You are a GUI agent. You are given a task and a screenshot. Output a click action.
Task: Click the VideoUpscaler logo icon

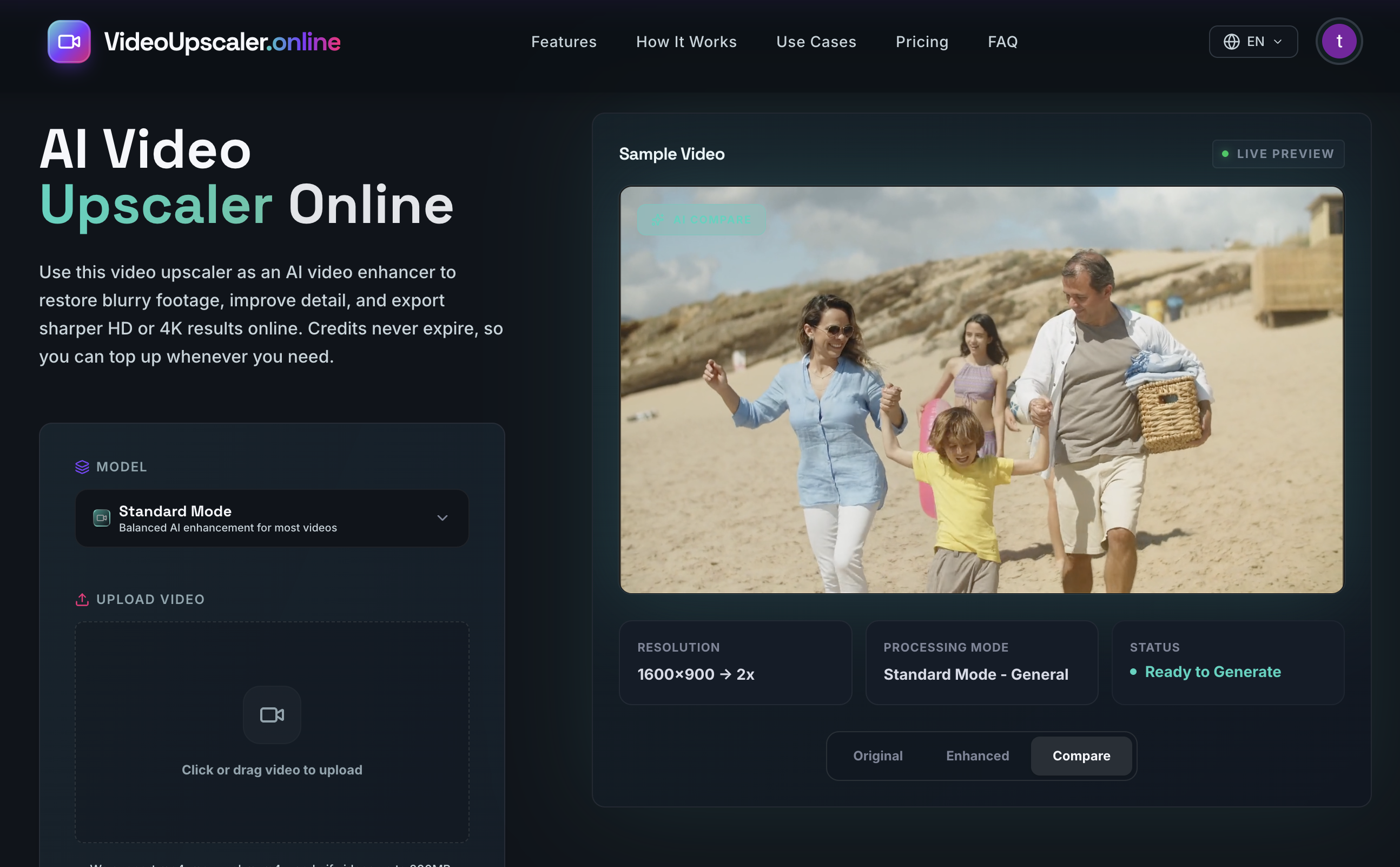click(68, 41)
